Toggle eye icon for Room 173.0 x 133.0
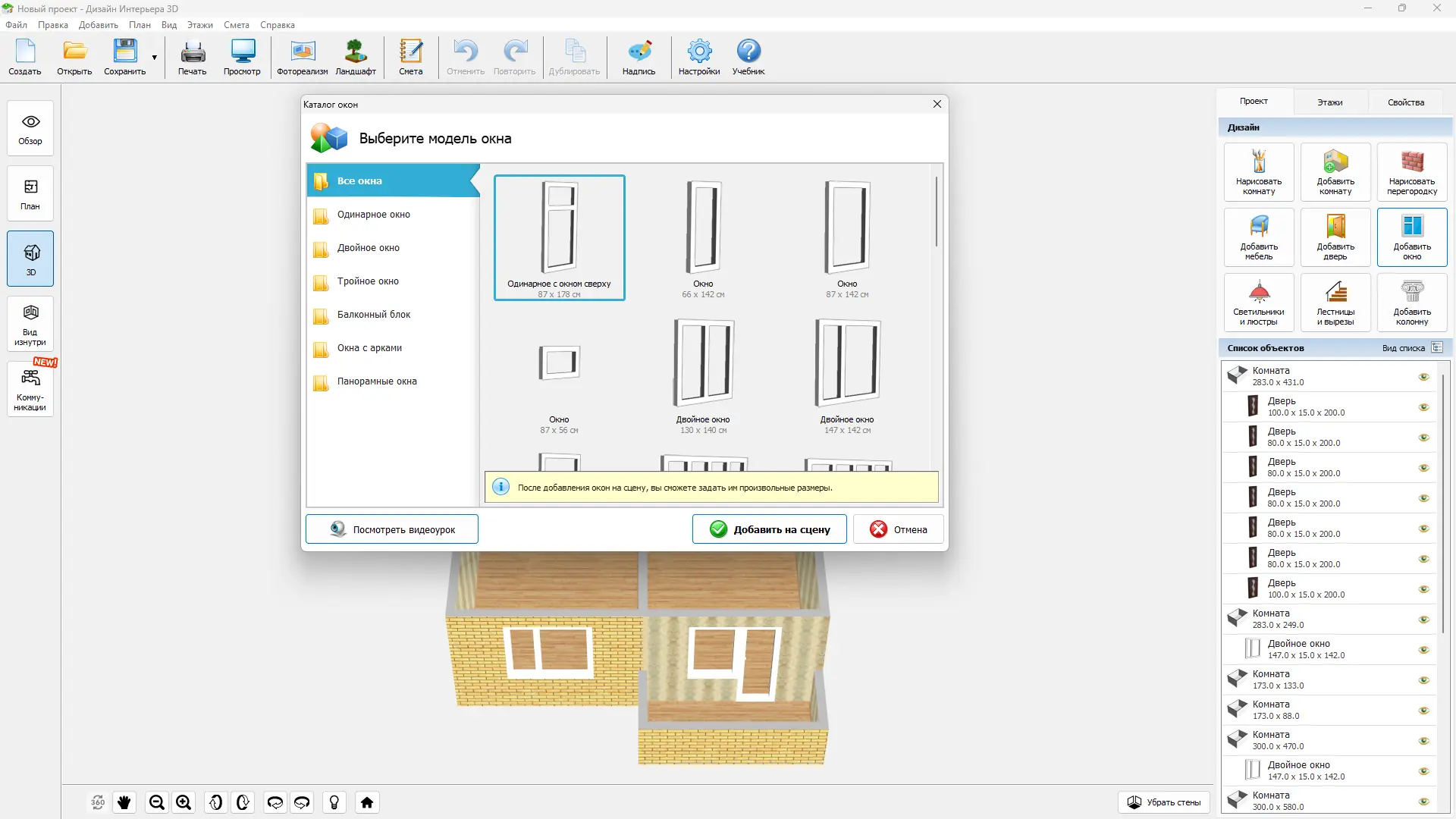Image resolution: width=1456 pixels, height=819 pixels. 1423,680
